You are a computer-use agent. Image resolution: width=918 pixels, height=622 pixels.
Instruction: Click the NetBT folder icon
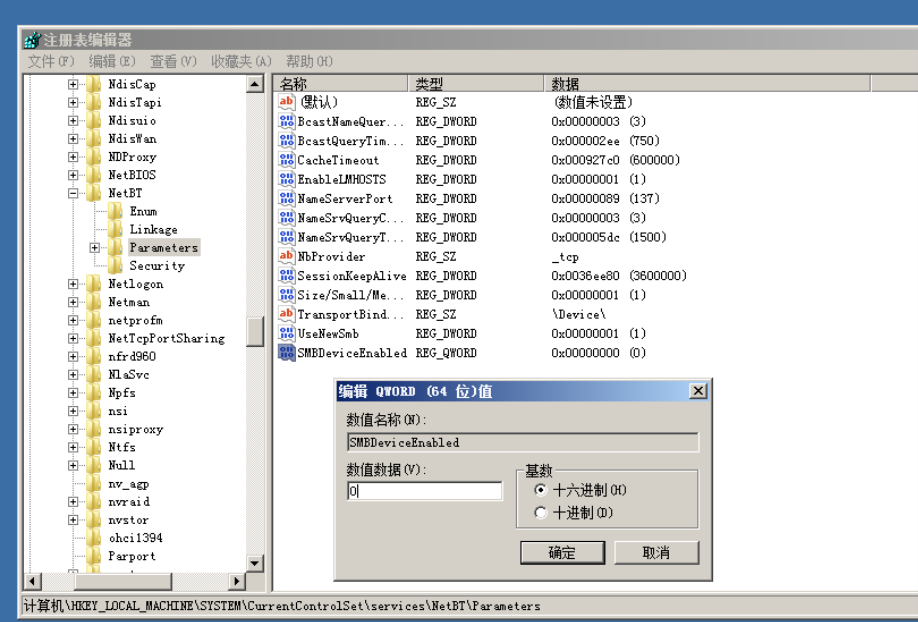[x=94, y=193]
